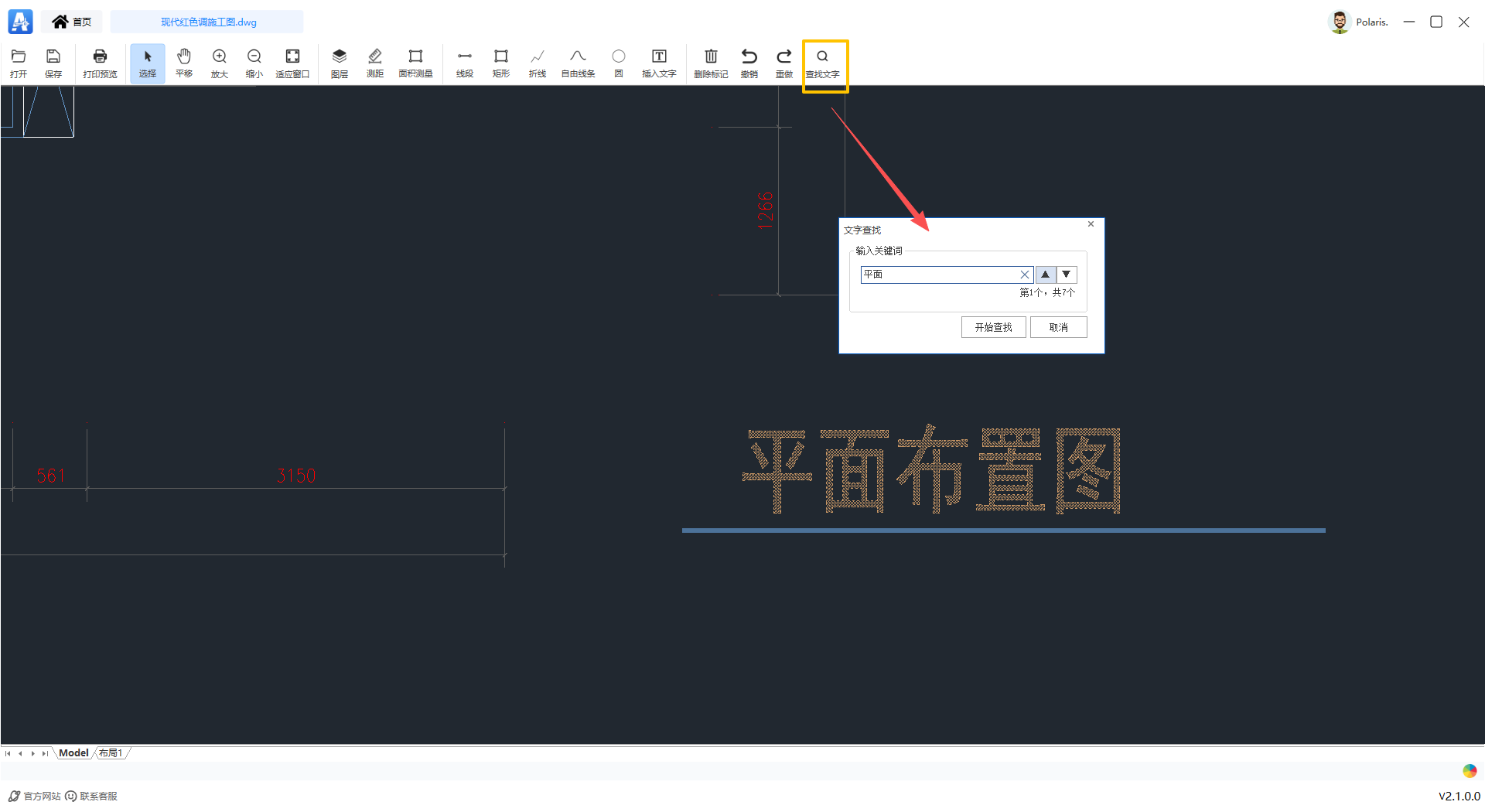Fit the drawing with 适应窗口
This screenshot has height=812, width=1485.
click(292, 63)
